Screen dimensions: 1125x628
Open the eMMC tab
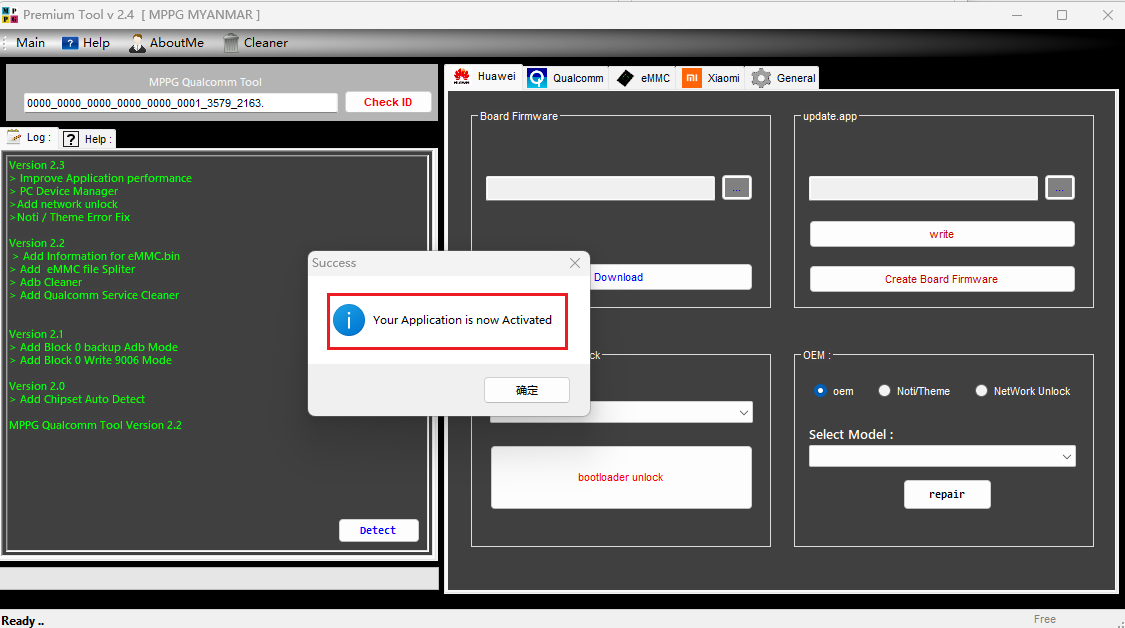[643, 78]
